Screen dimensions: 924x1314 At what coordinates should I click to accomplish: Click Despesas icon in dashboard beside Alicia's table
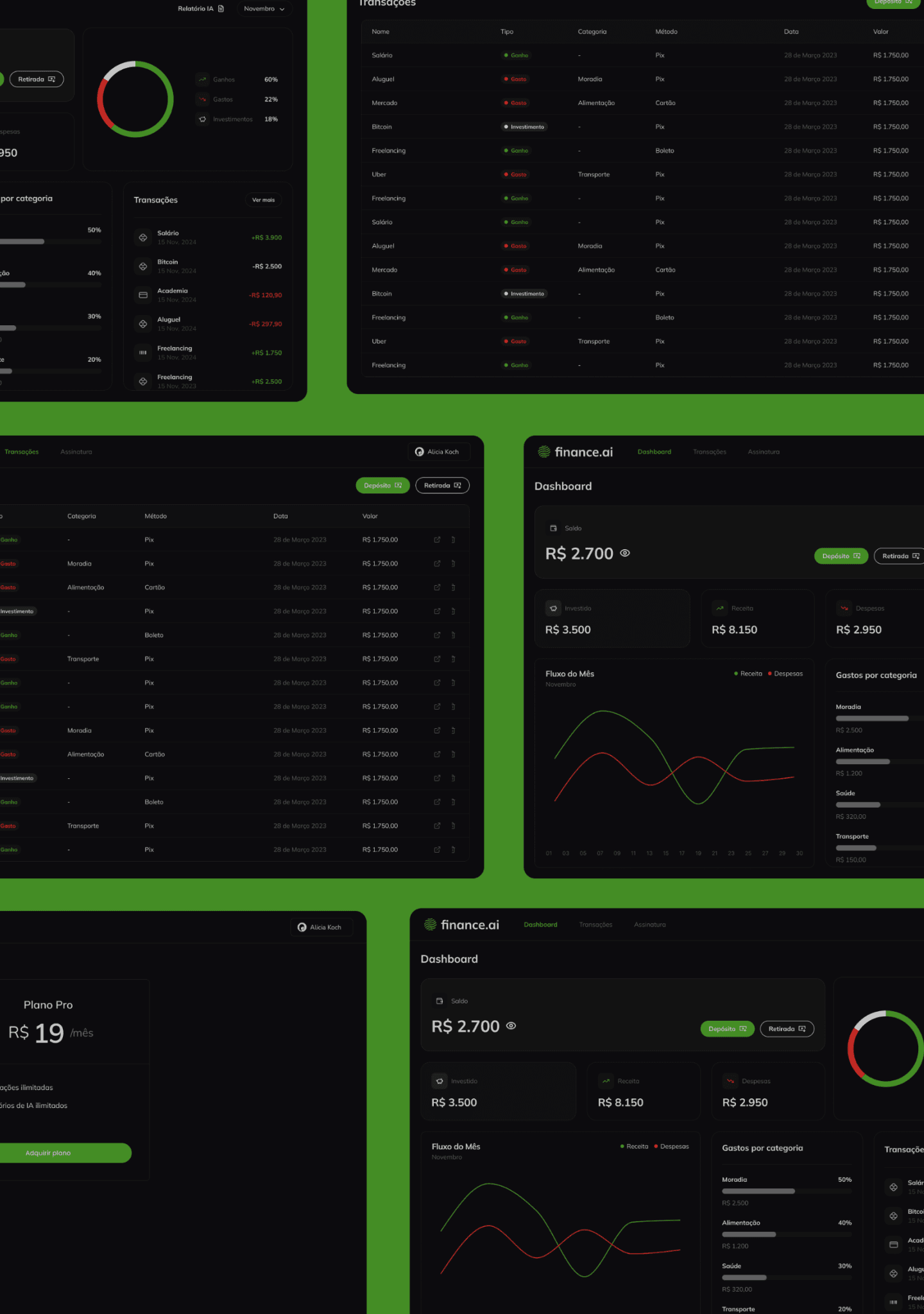(x=844, y=608)
